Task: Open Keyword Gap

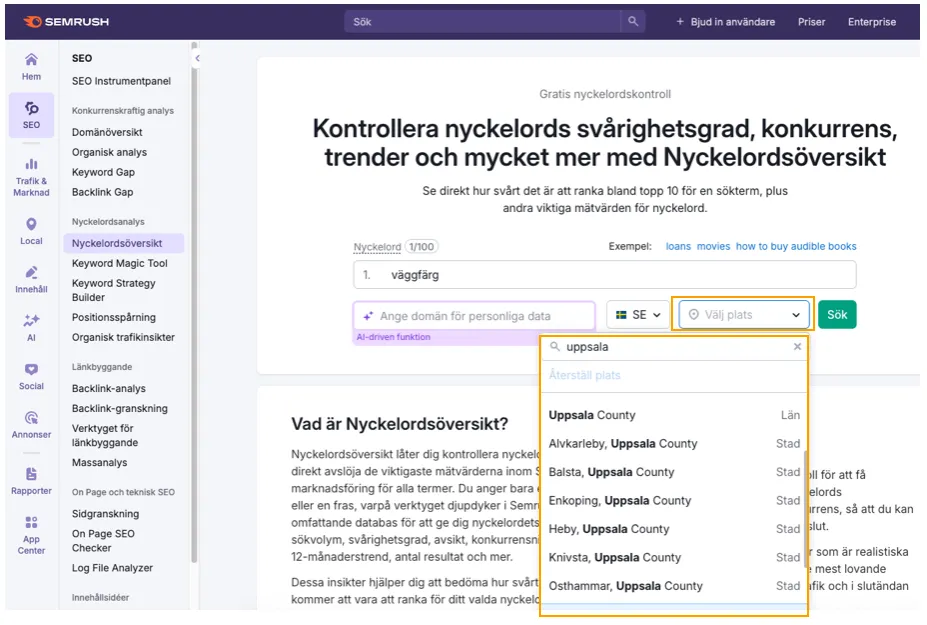Action: coord(103,172)
